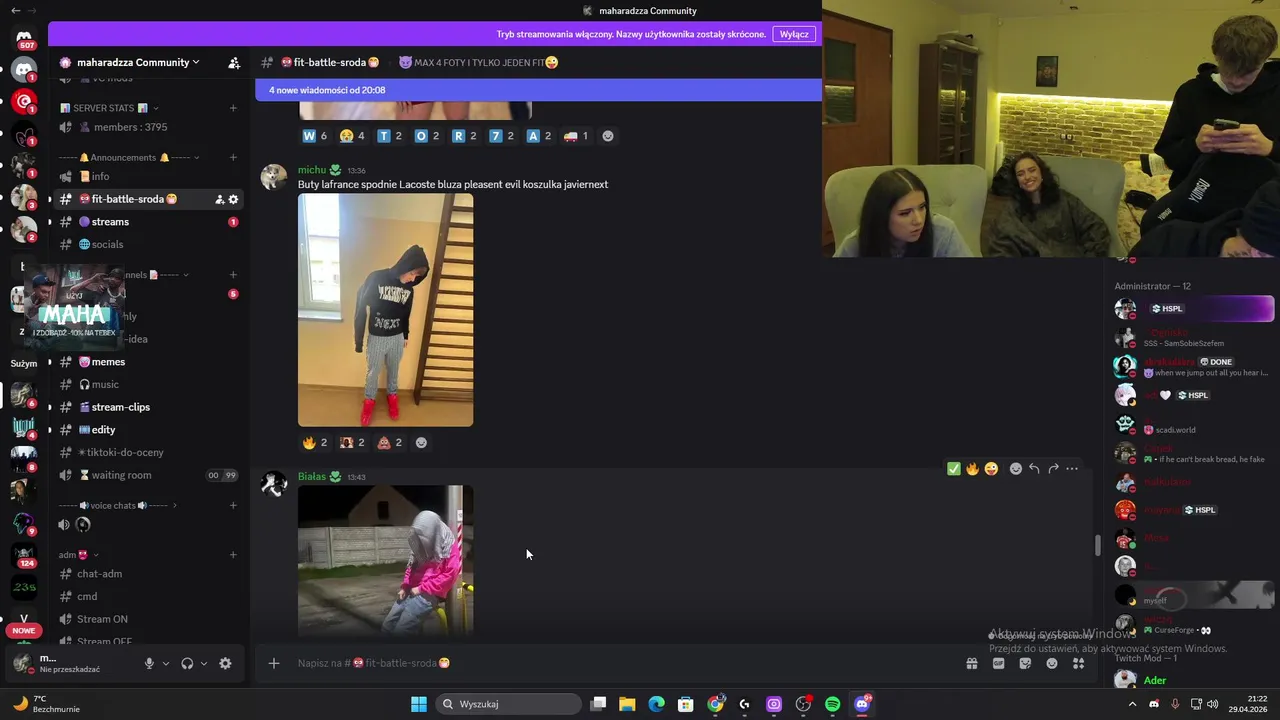React with fire emoji in hover toolbar
This screenshot has height=720, width=1280.
point(972,468)
